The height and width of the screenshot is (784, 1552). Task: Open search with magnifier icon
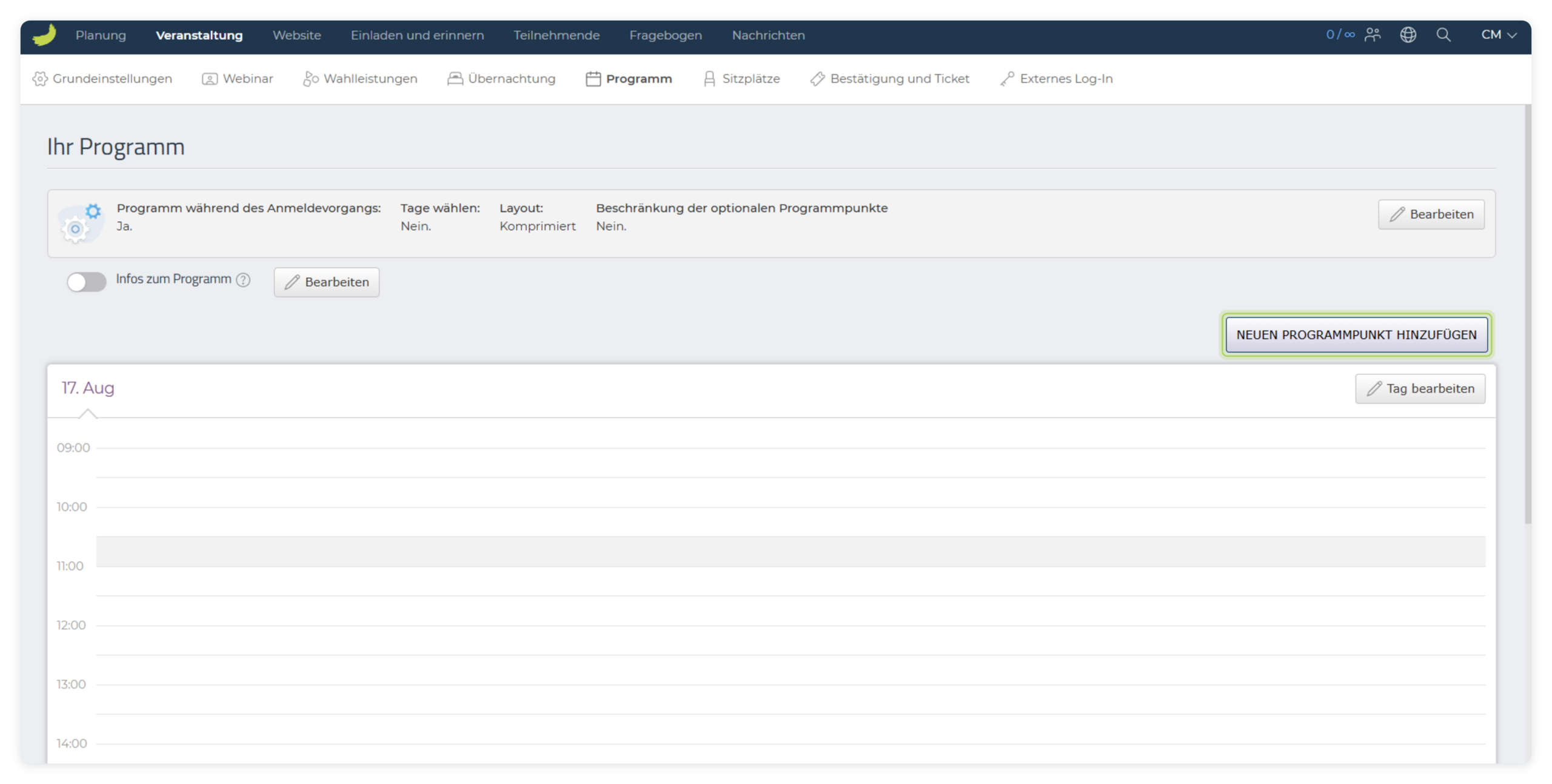point(1443,35)
